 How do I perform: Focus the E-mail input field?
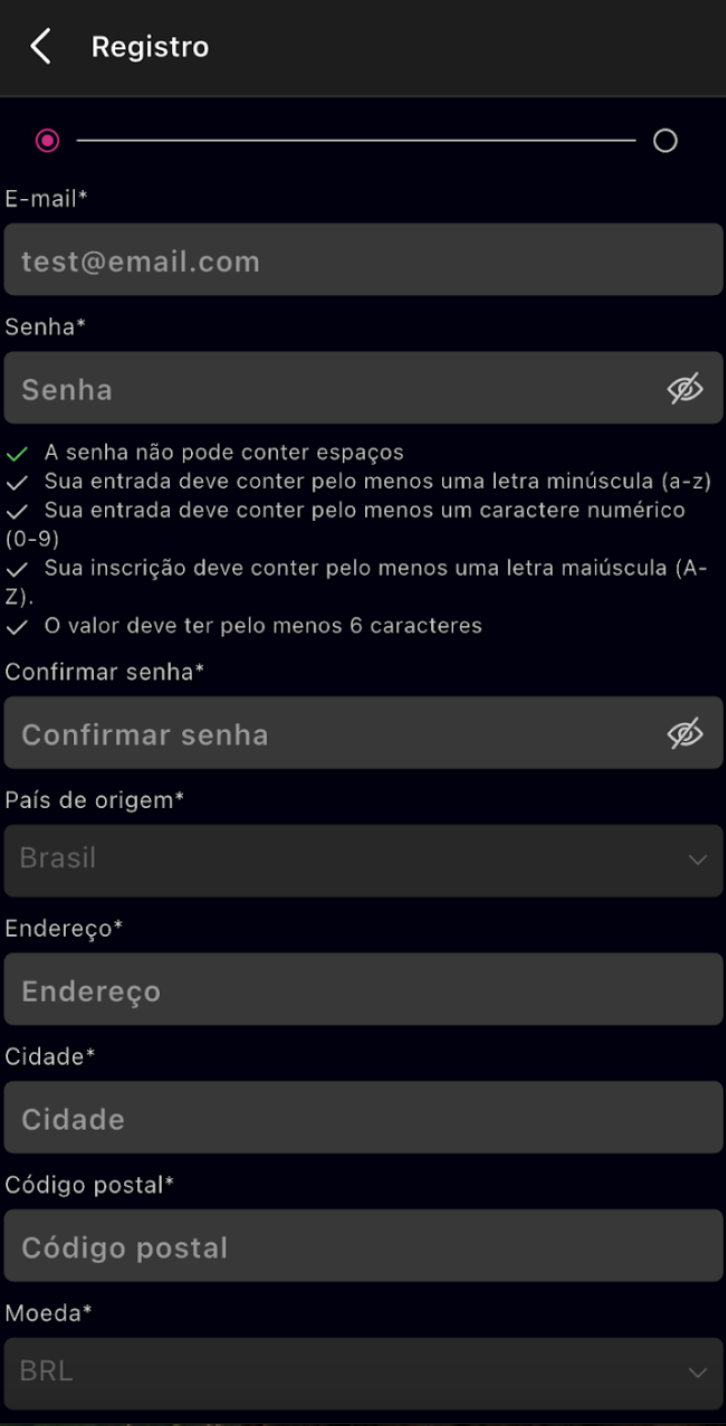(x=362, y=261)
